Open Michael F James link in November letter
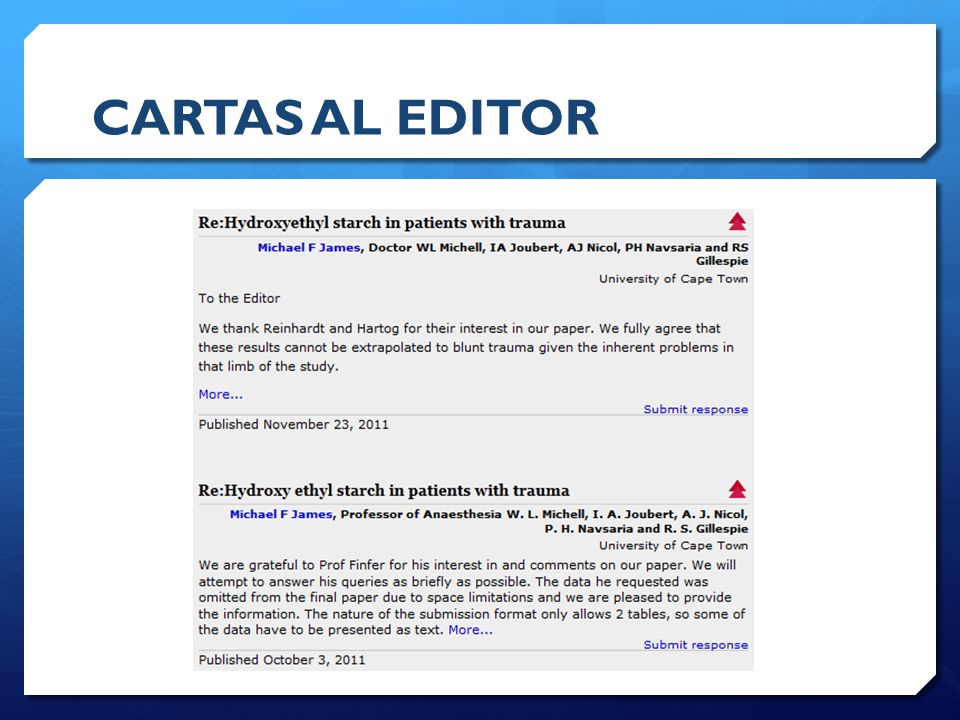 tap(309, 247)
